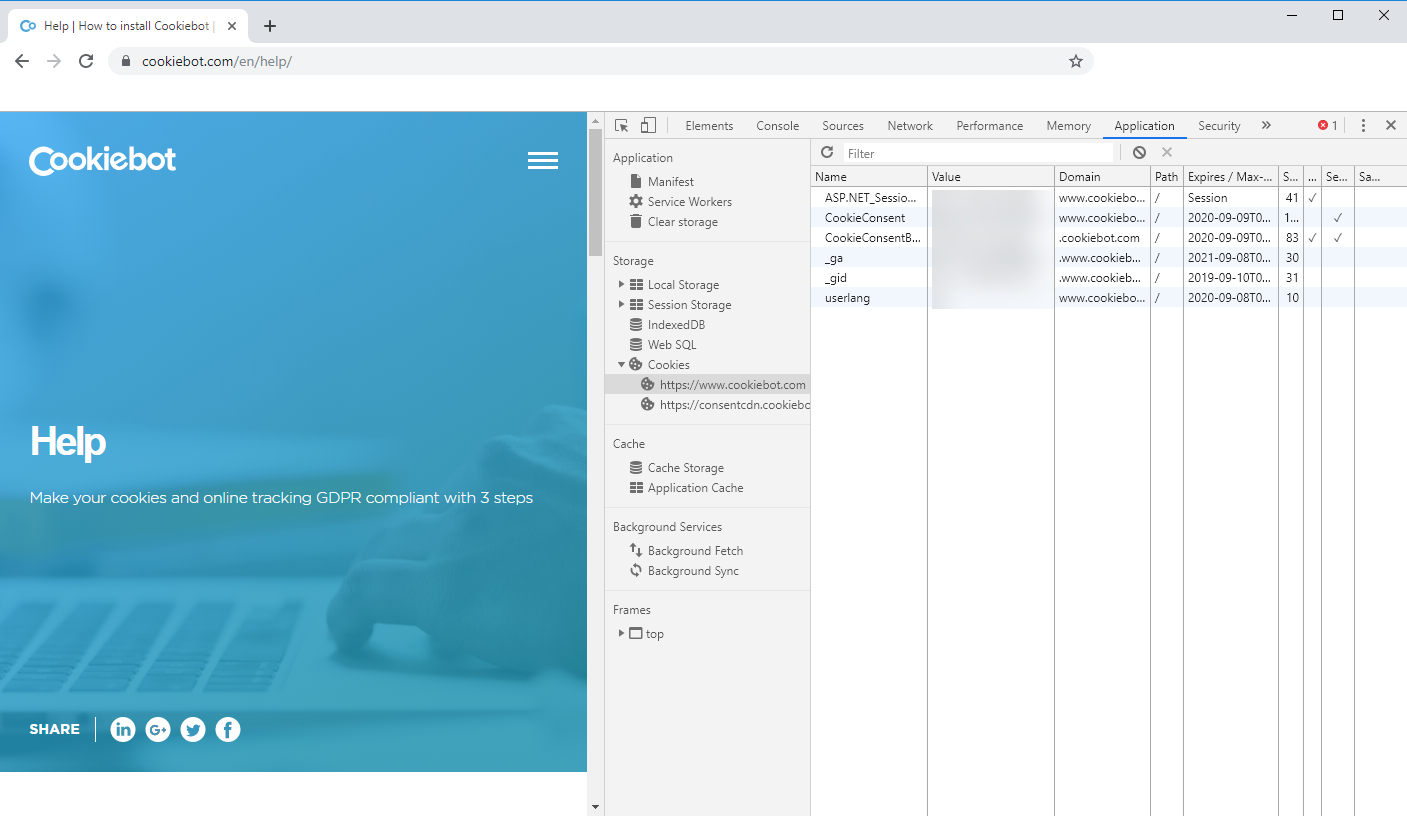Switch to the Security tab
The width and height of the screenshot is (1407, 816).
[1219, 126]
